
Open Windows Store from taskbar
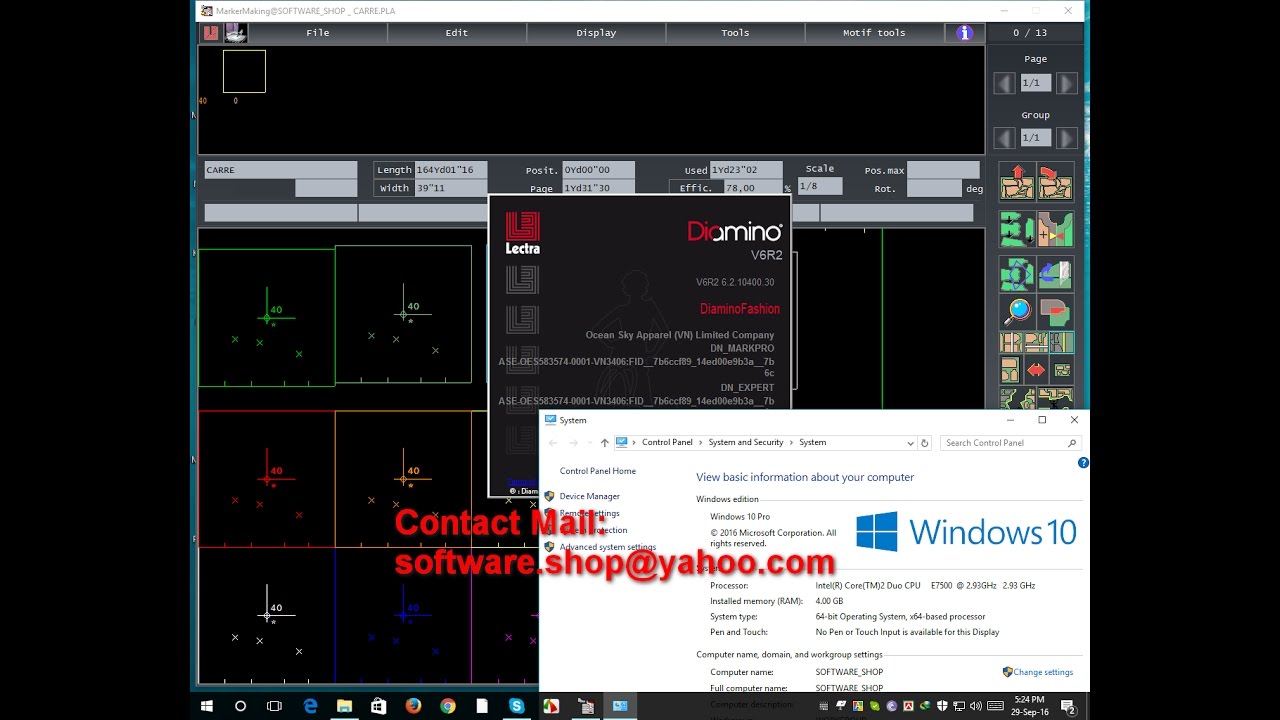pyautogui.click(x=378, y=706)
